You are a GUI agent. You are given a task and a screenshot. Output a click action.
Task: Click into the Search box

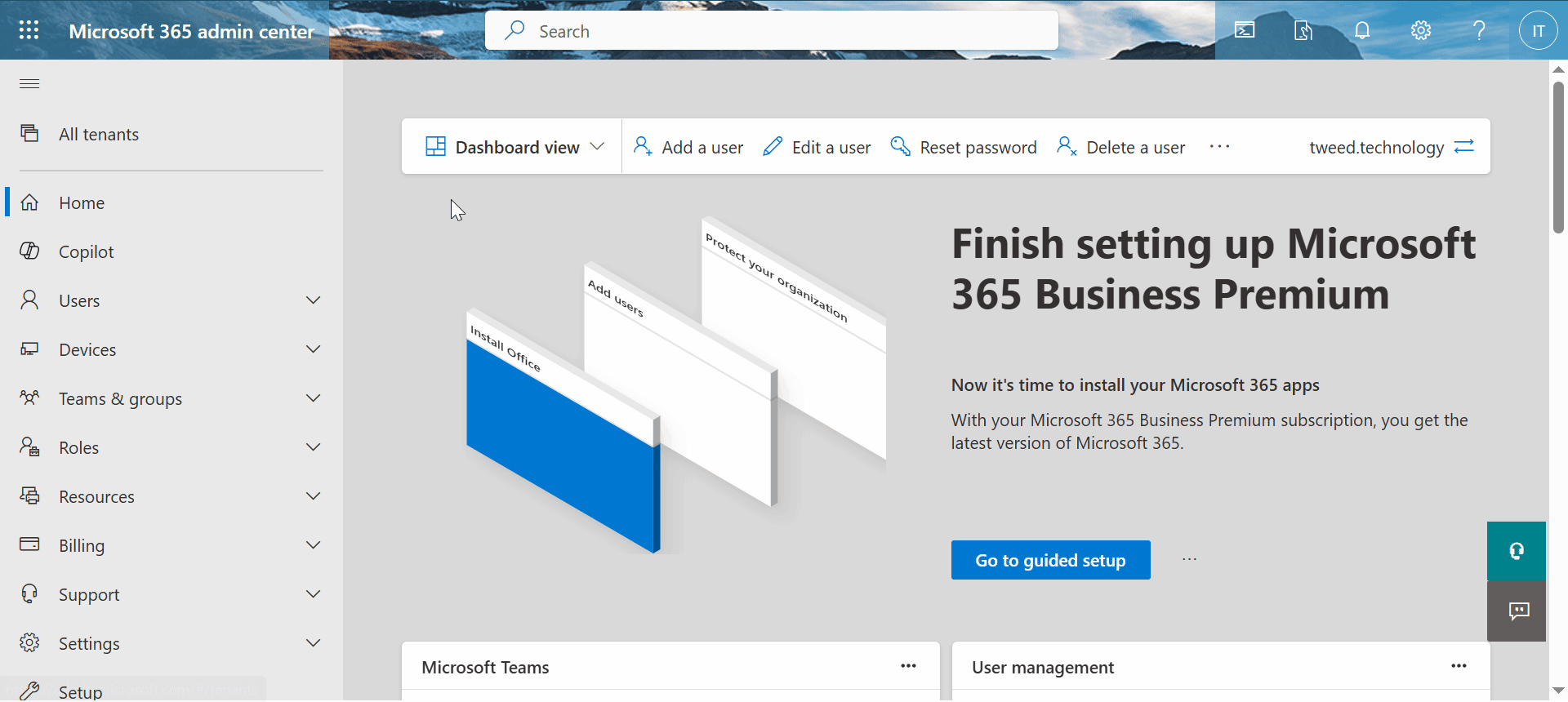pyautogui.click(x=772, y=30)
